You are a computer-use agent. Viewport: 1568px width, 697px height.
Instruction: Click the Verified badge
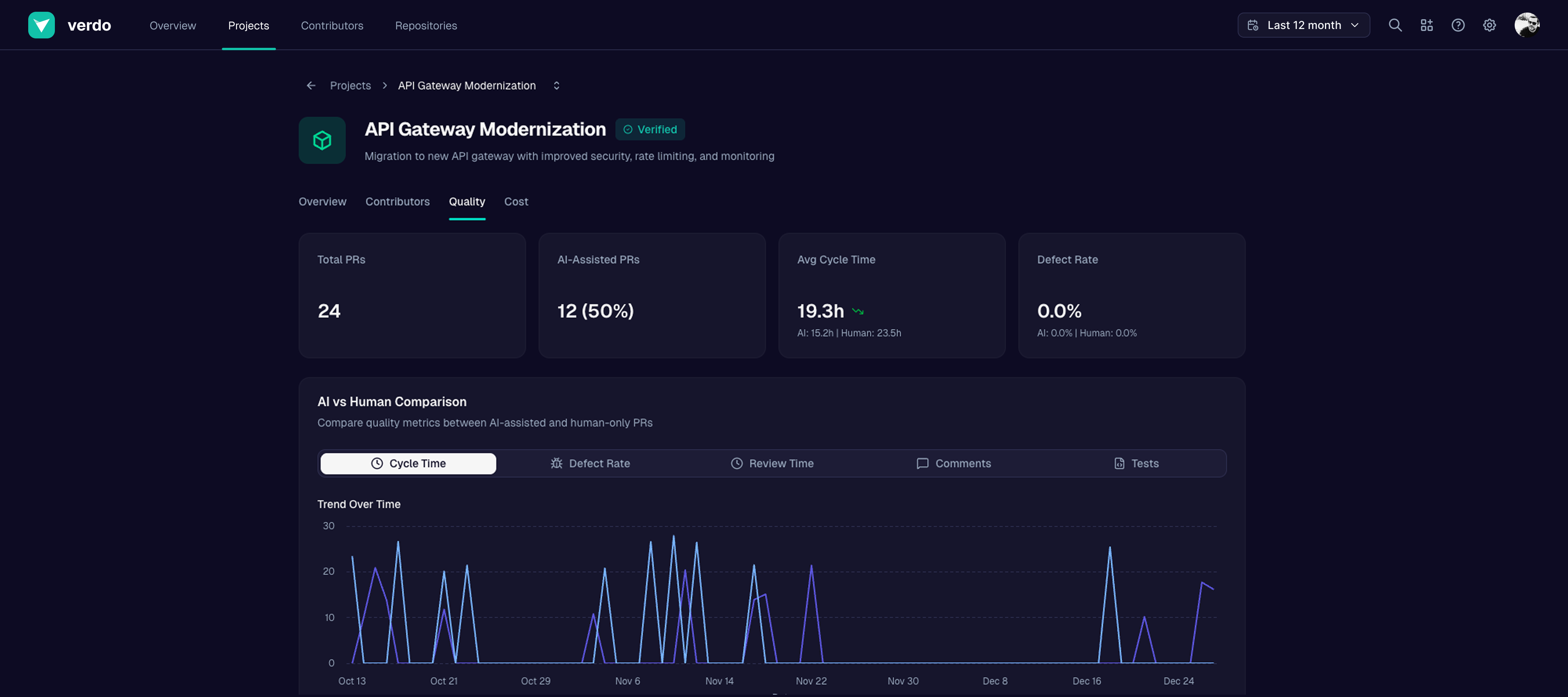click(x=650, y=130)
